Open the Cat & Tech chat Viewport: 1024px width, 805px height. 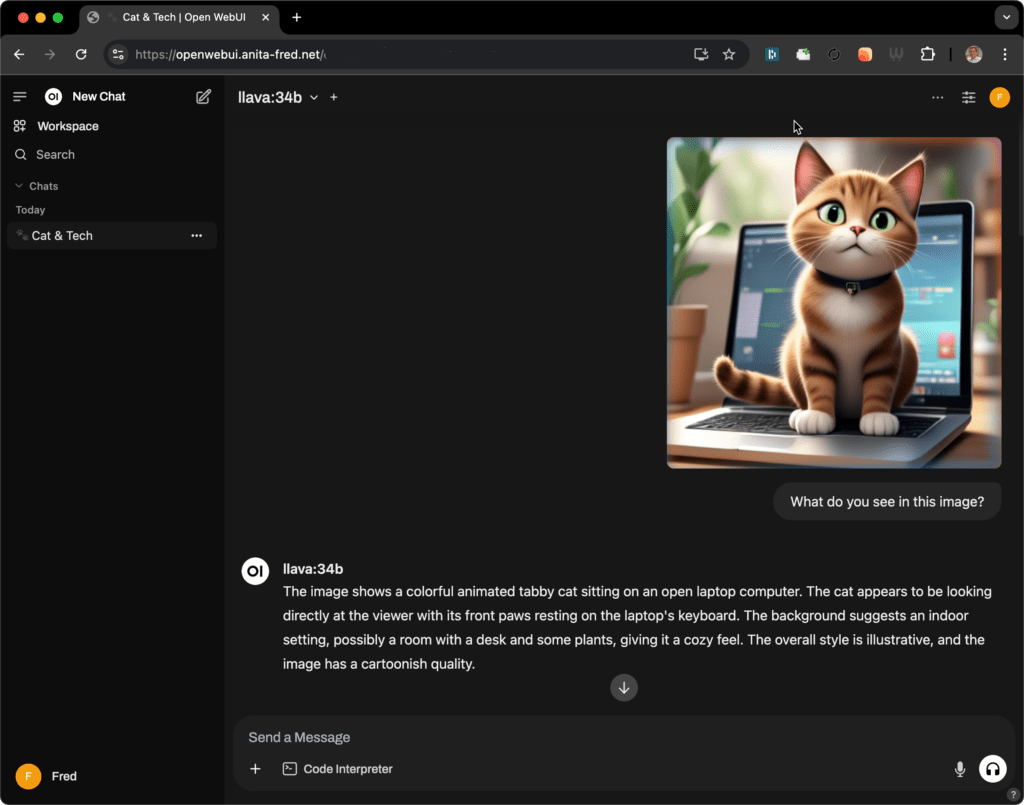pyautogui.click(x=62, y=236)
